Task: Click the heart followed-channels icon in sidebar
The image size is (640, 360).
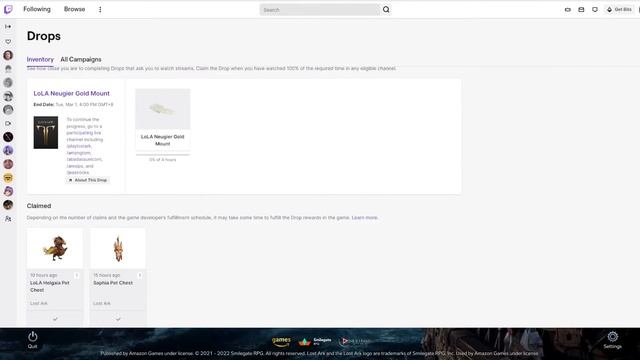Action: 8,42
